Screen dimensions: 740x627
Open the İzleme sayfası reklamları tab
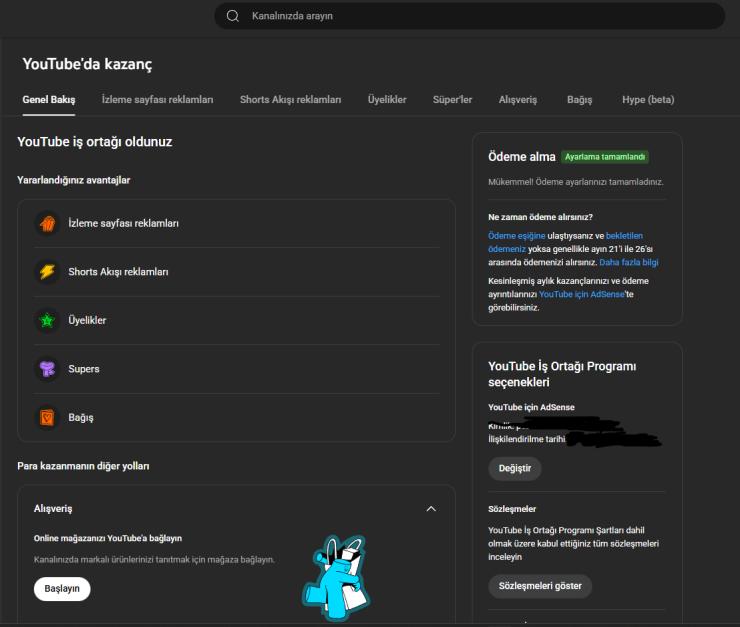point(157,100)
